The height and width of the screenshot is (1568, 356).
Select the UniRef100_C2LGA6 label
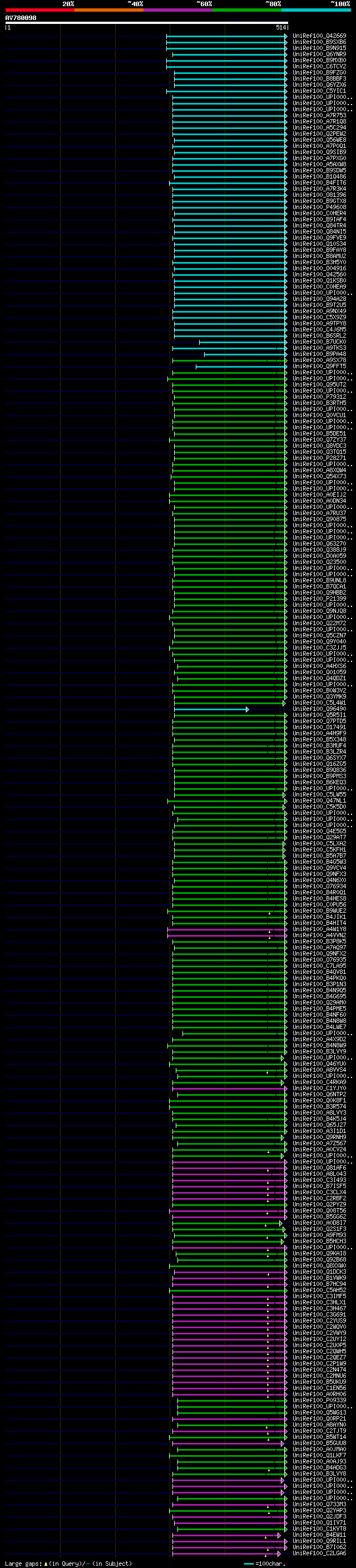click(x=319, y=1553)
